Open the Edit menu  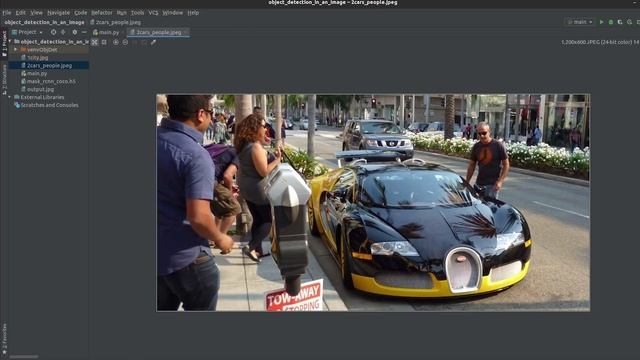pyautogui.click(x=20, y=13)
